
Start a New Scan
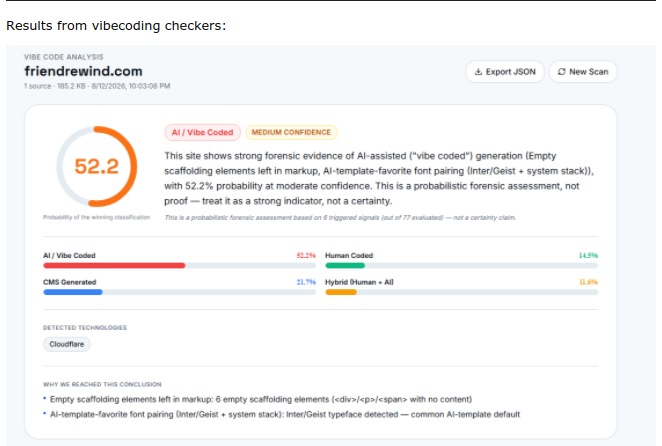(583, 72)
